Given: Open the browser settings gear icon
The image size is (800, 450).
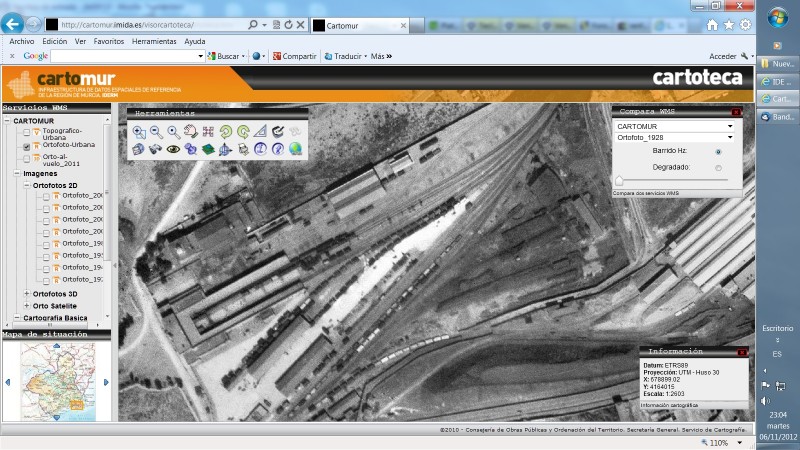Looking at the screenshot, I should [745, 25].
